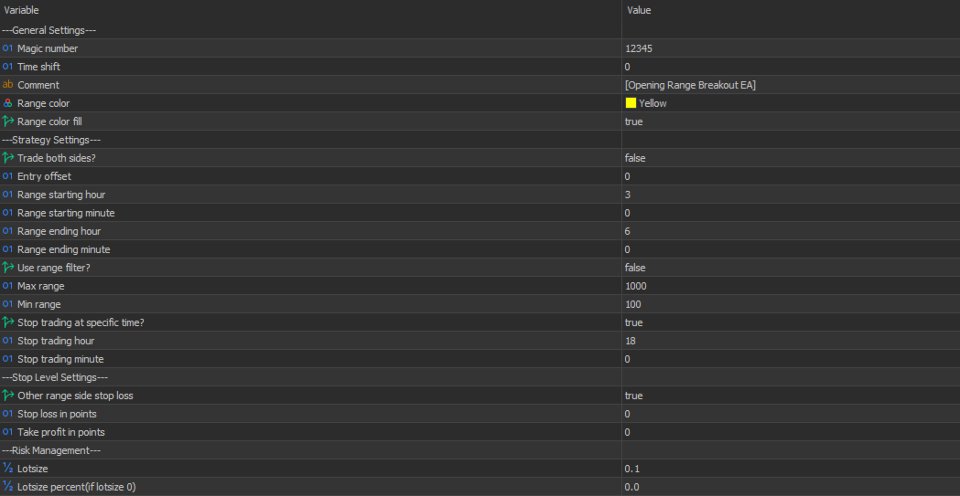Select the Stop loss in points label
960x496 pixels.
click(x=56, y=414)
